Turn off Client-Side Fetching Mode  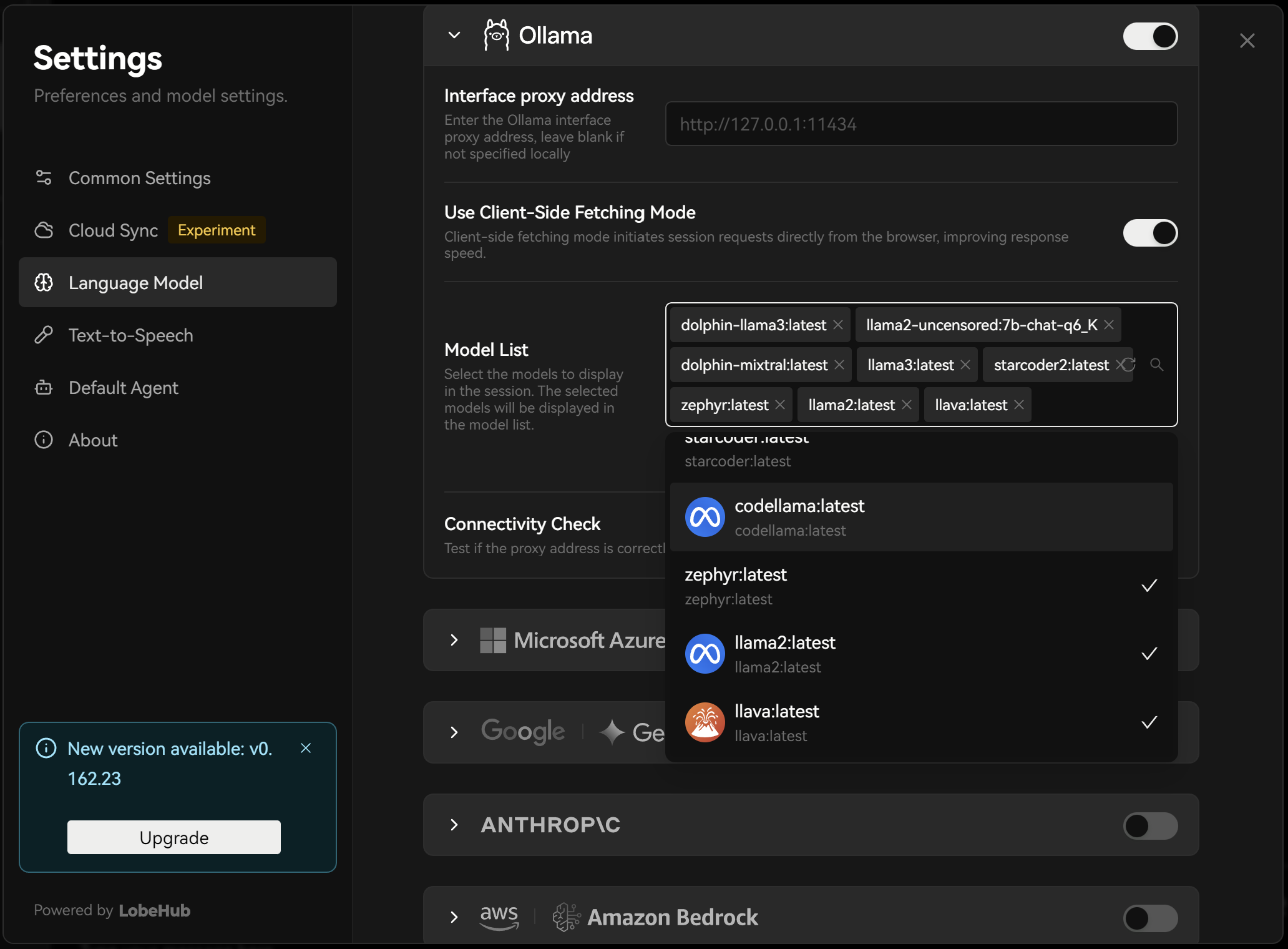[x=1150, y=233]
